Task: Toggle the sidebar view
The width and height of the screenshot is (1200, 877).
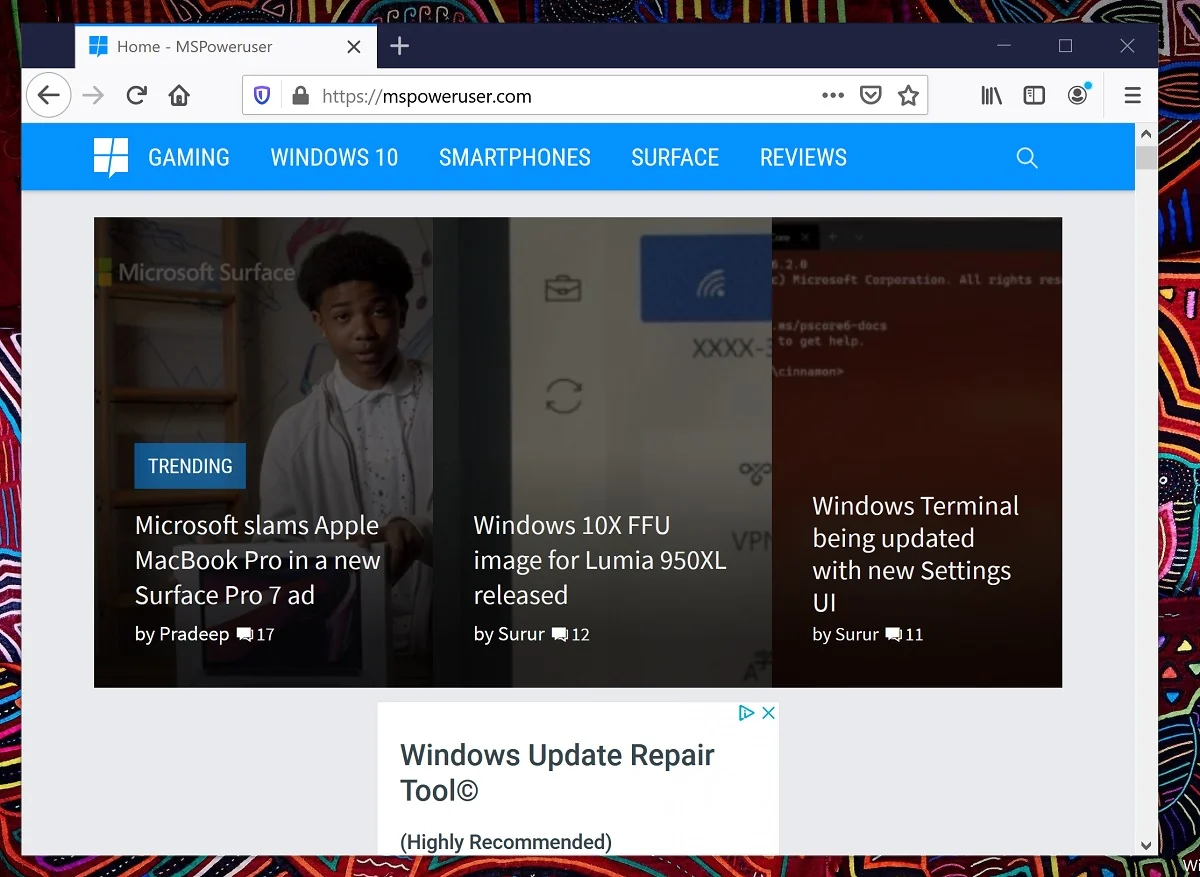Action: click(1034, 96)
